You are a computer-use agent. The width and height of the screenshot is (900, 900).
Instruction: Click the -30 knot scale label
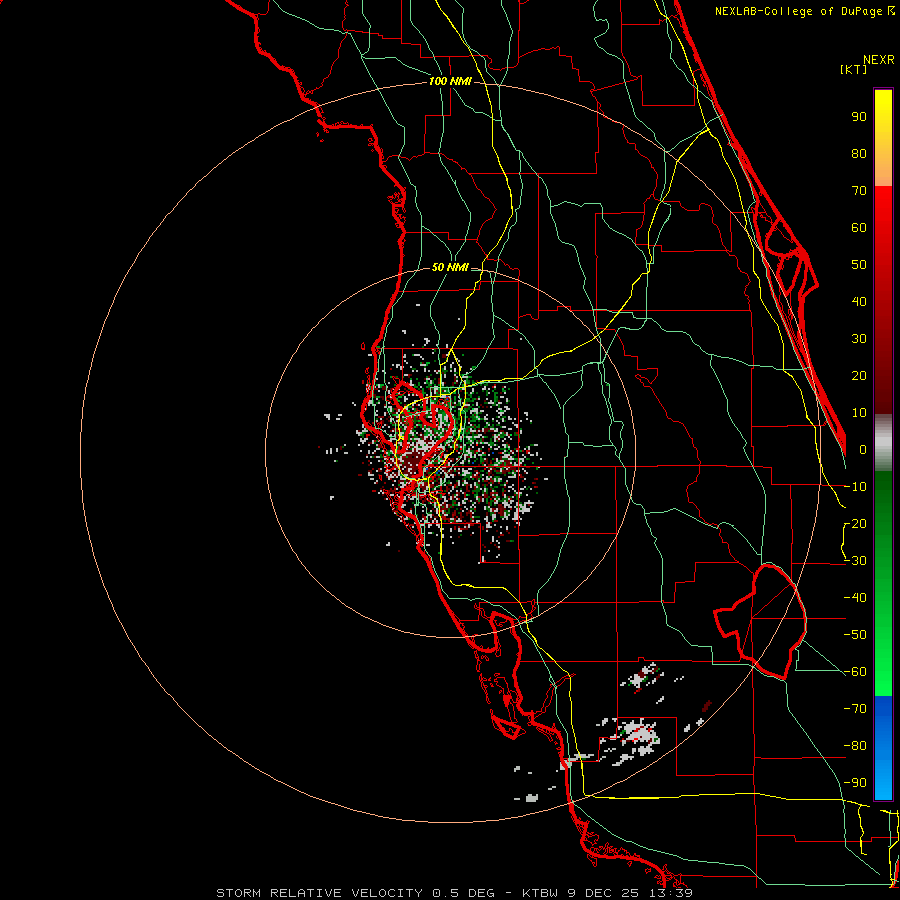click(x=855, y=561)
